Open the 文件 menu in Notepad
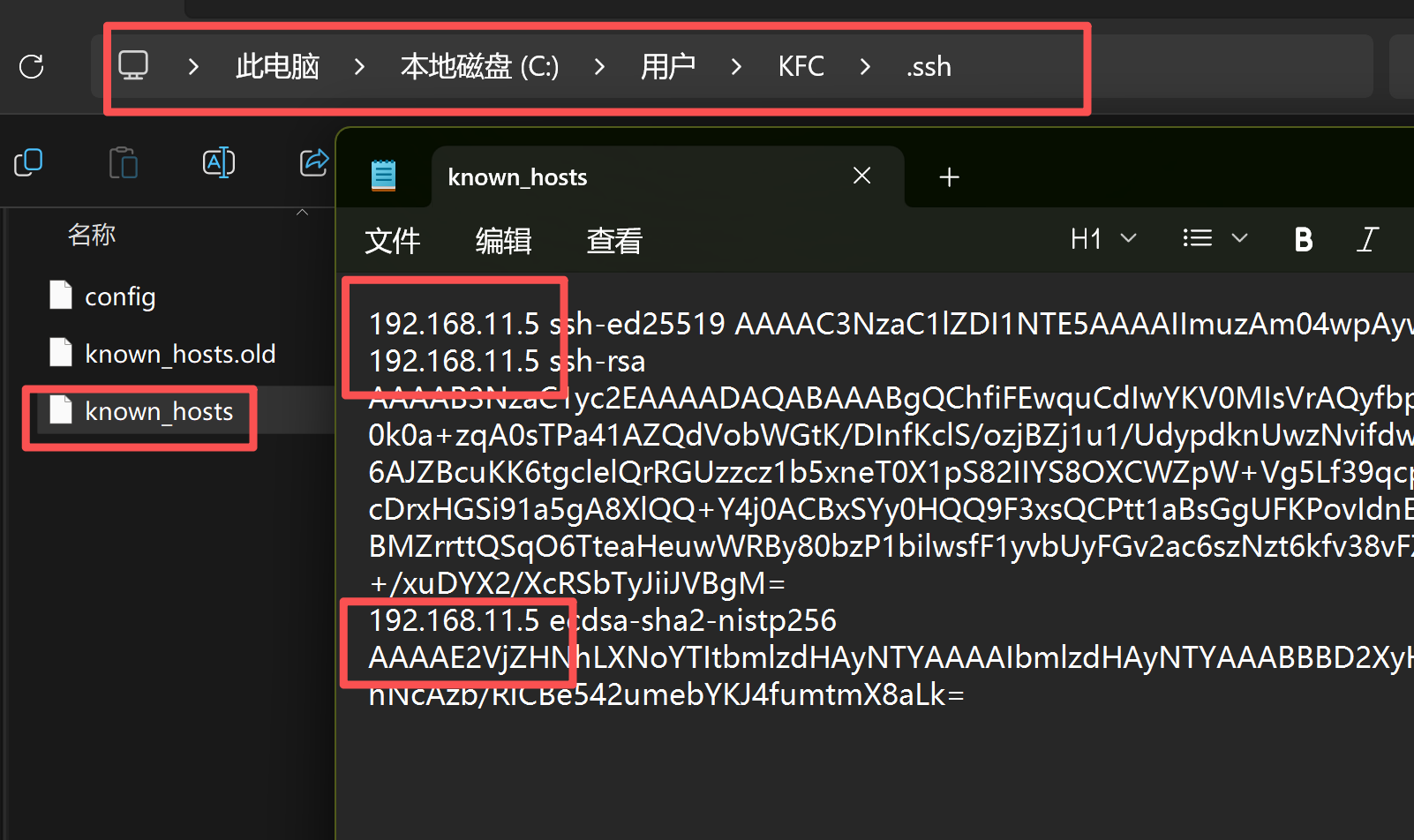 click(393, 241)
